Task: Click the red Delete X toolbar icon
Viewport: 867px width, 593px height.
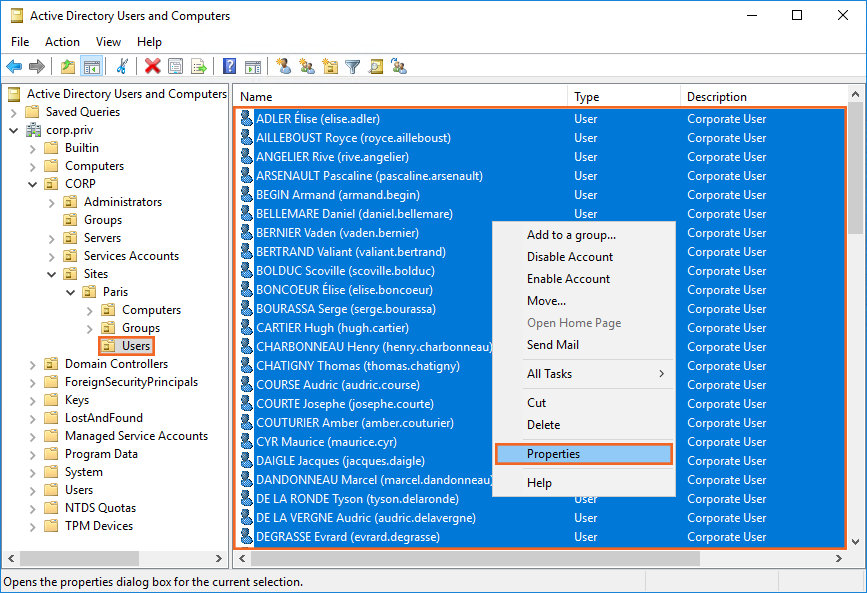Action: (152, 67)
